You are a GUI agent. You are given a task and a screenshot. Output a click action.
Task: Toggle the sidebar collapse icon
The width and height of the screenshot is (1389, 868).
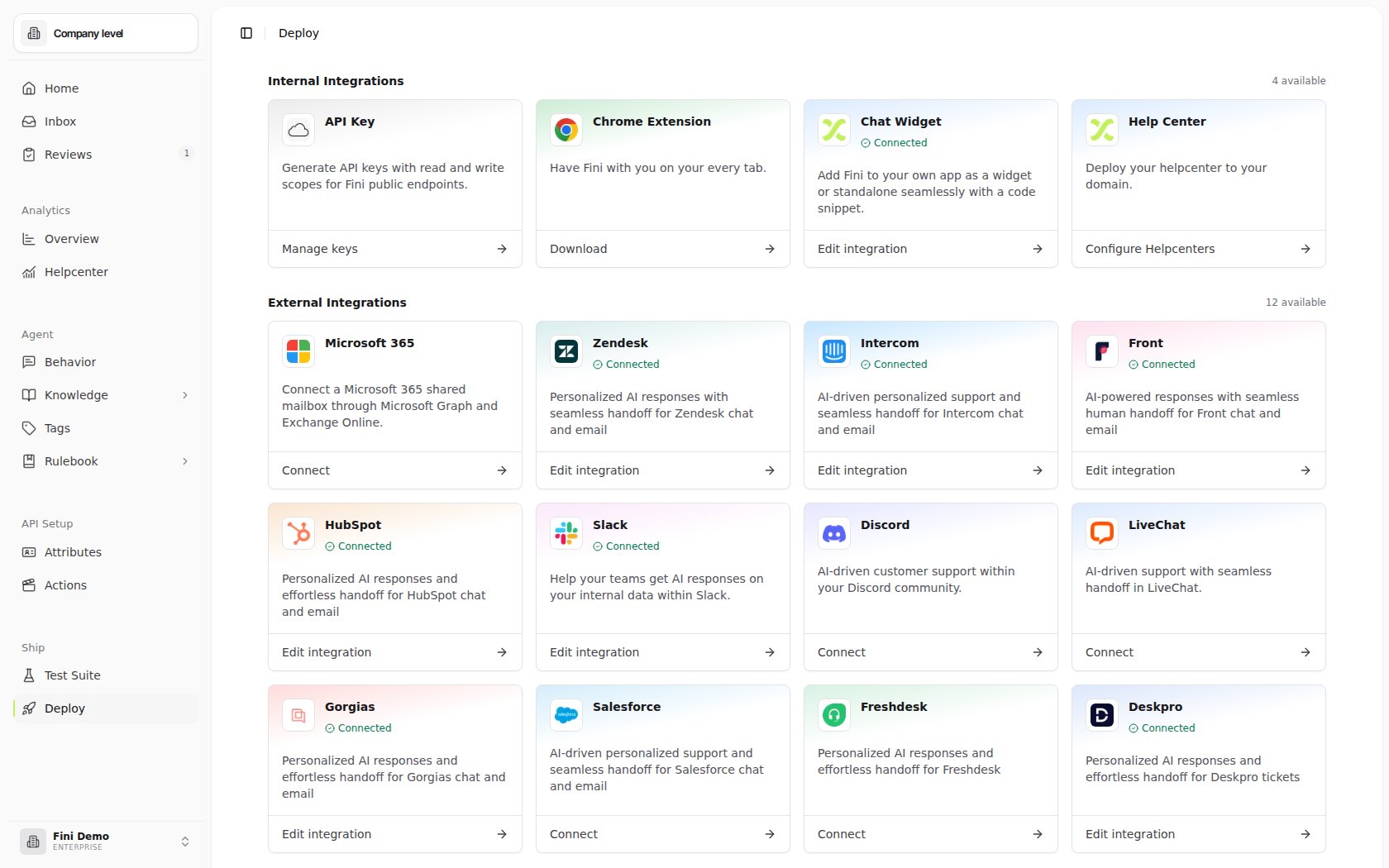point(246,33)
